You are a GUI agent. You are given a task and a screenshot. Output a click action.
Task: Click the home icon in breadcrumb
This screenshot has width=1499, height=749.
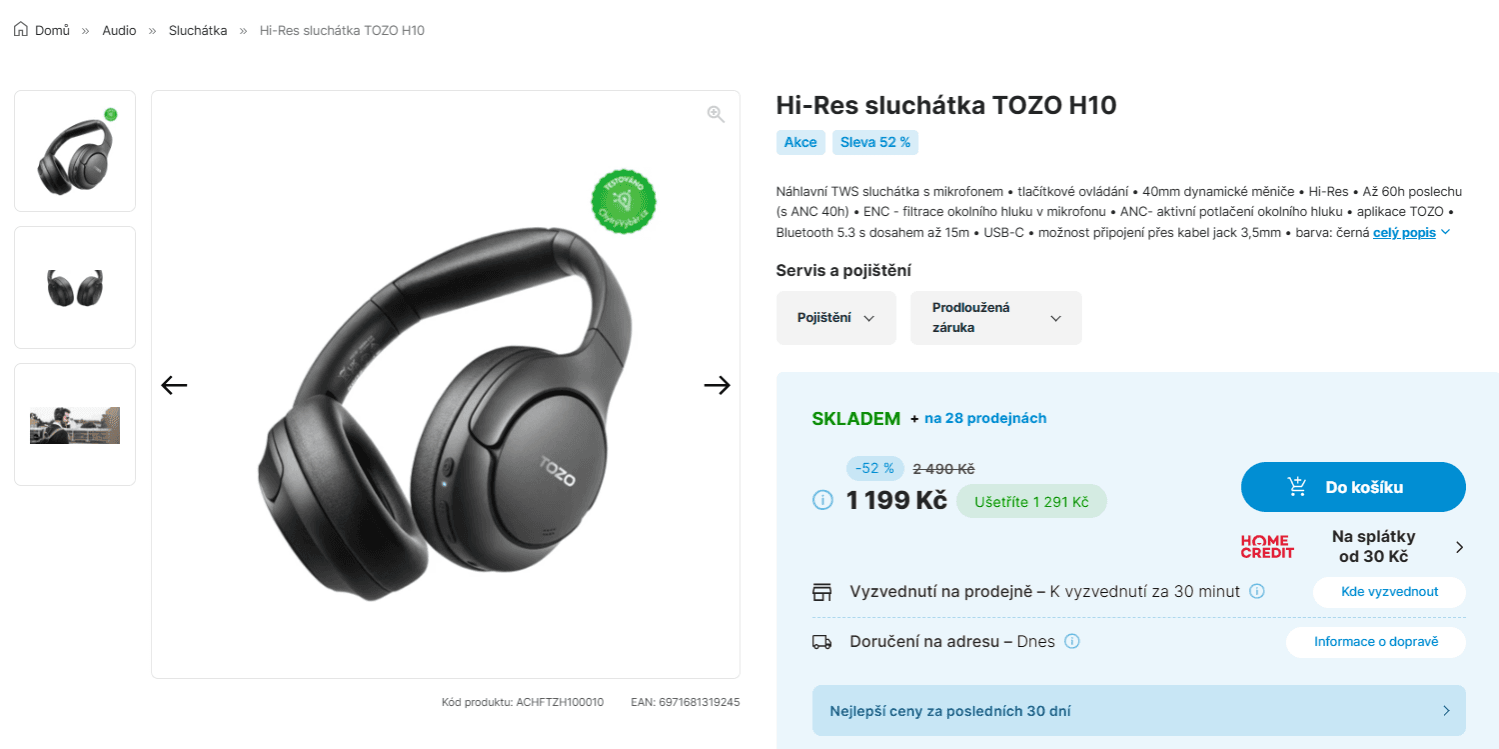21,30
